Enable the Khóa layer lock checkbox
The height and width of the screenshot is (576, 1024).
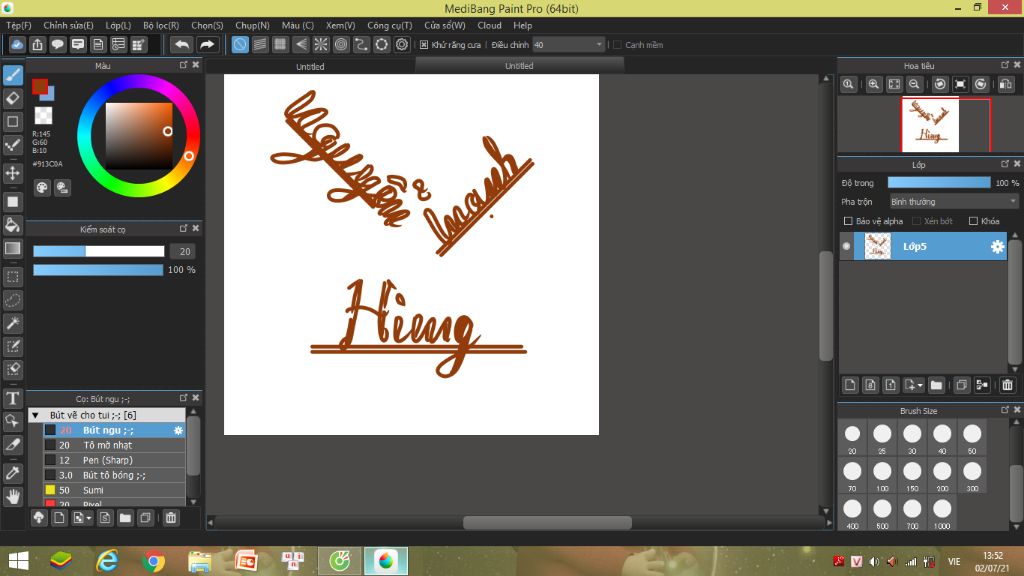click(973, 221)
